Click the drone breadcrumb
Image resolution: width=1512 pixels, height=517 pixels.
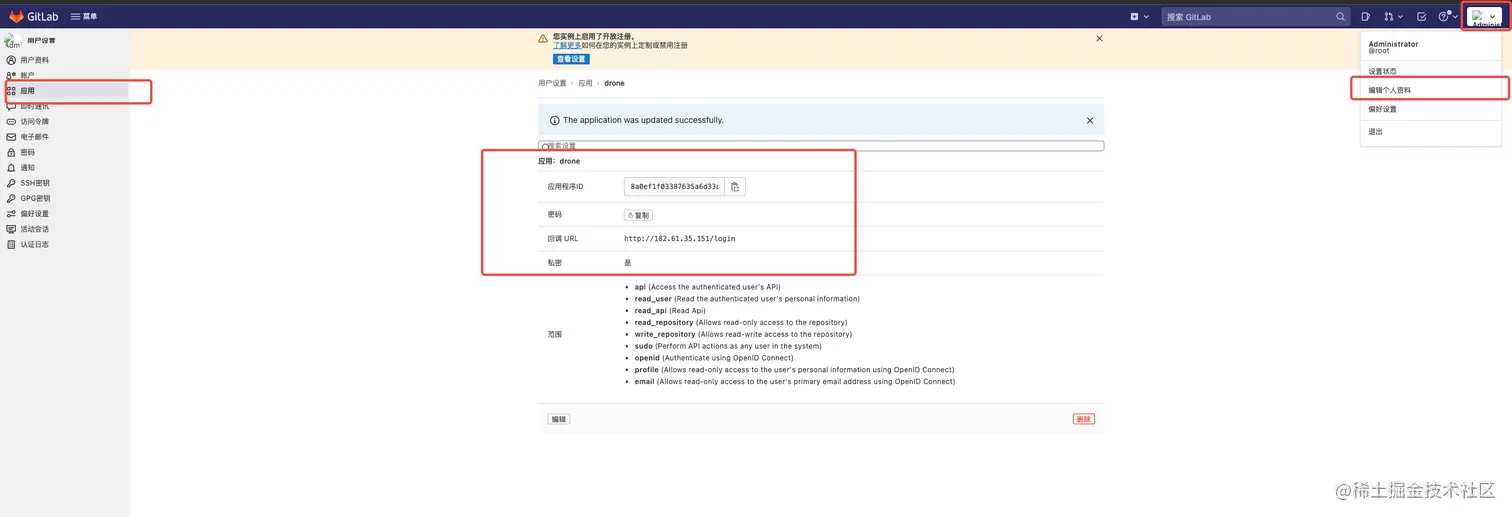[614, 83]
